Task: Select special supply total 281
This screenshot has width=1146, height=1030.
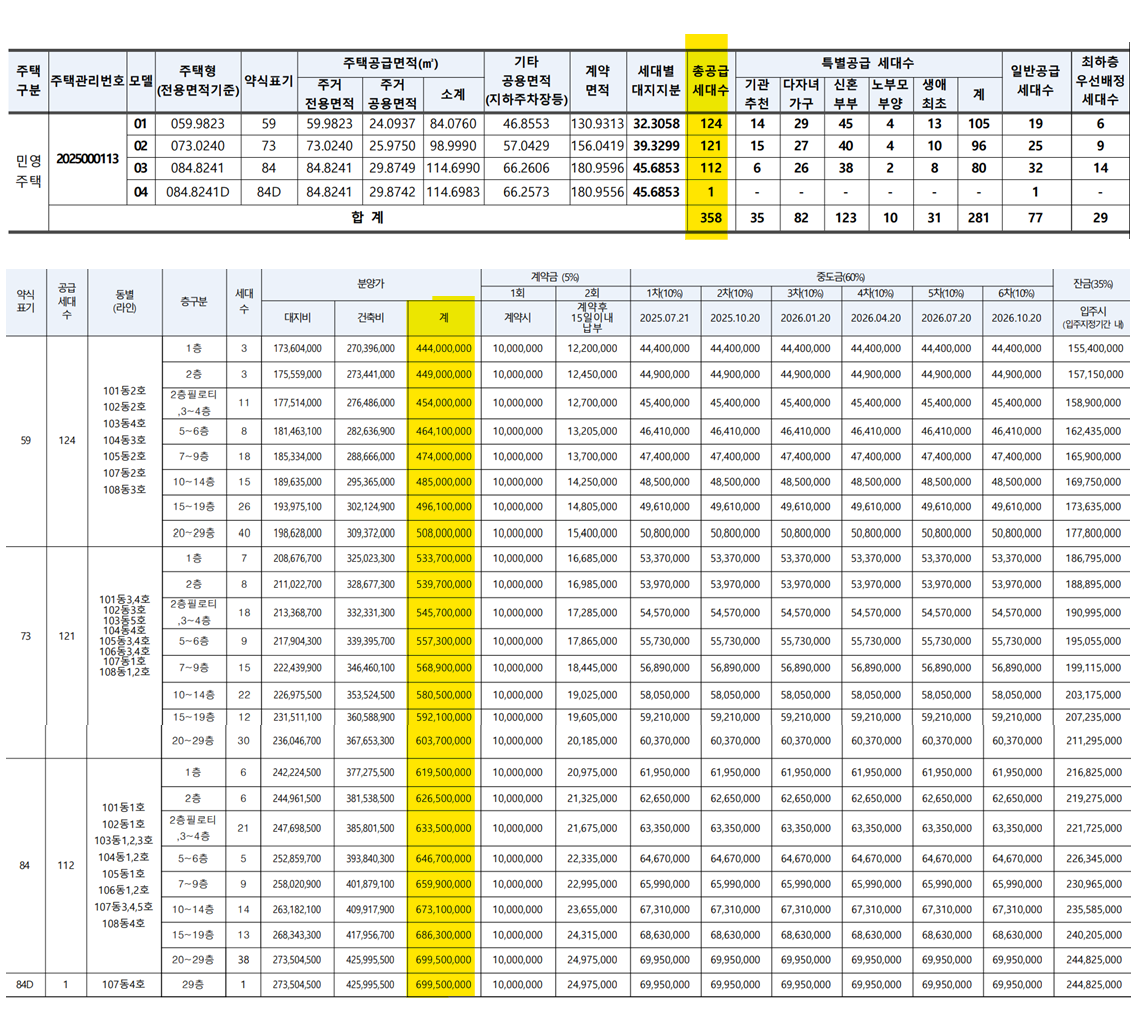Action: [979, 217]
